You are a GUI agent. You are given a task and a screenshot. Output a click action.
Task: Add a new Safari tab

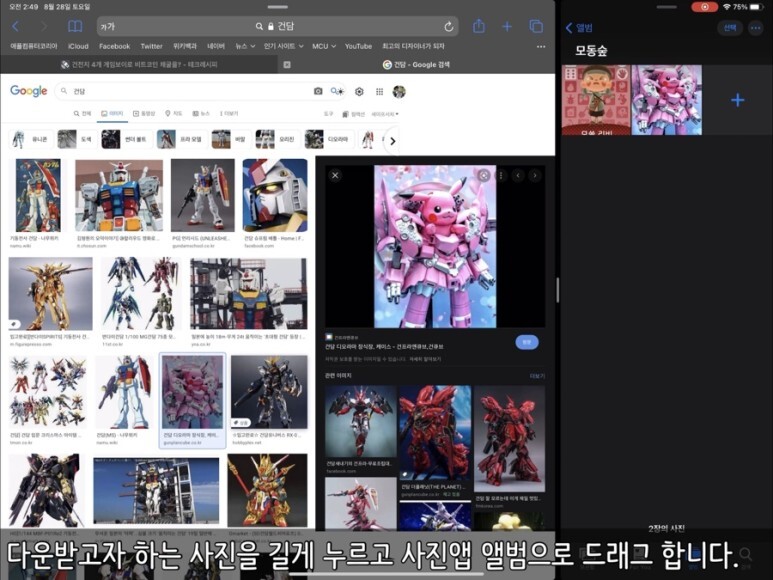tap(507, 27)
